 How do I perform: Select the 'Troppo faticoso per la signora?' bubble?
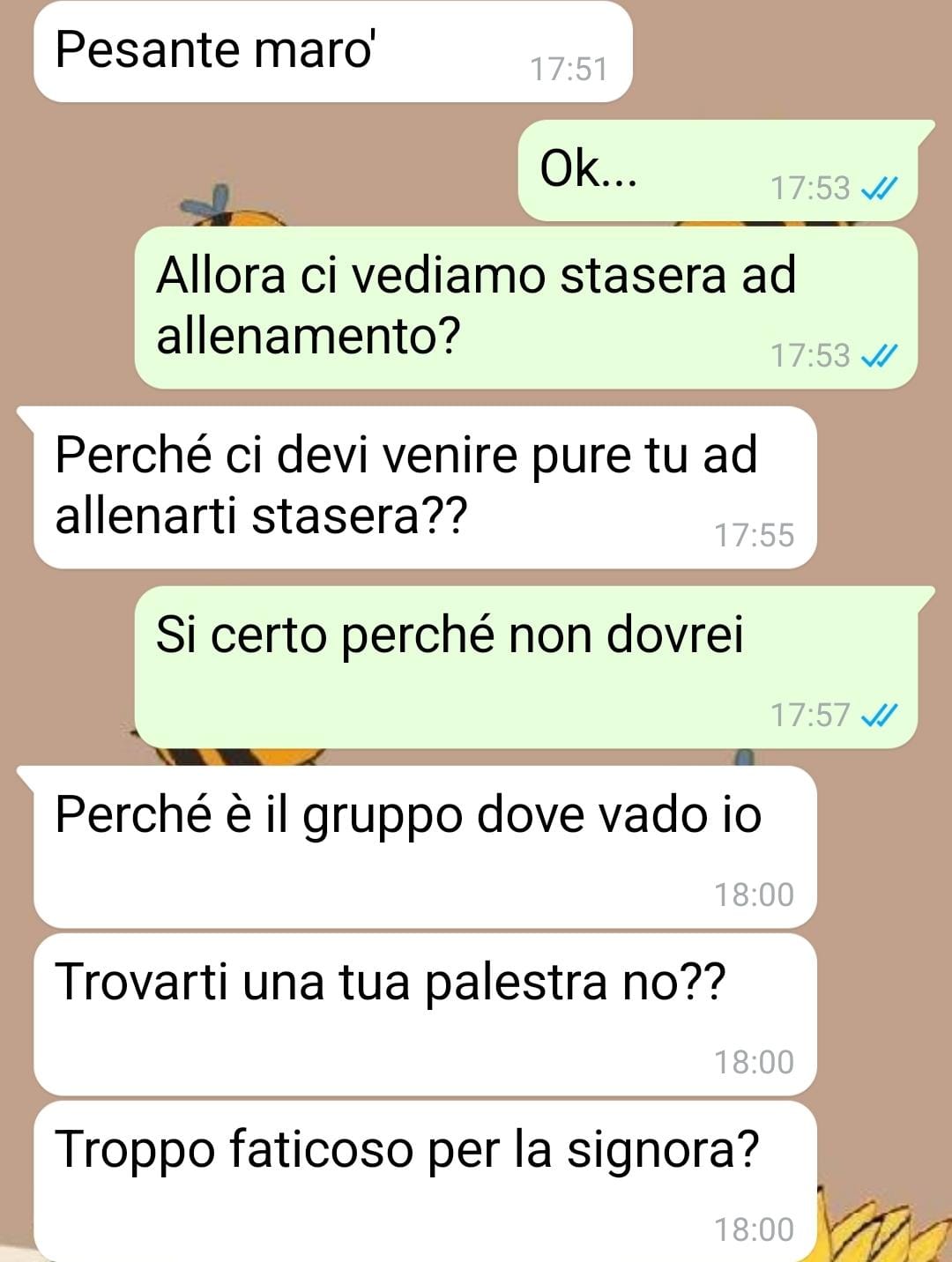[425, 1181]
